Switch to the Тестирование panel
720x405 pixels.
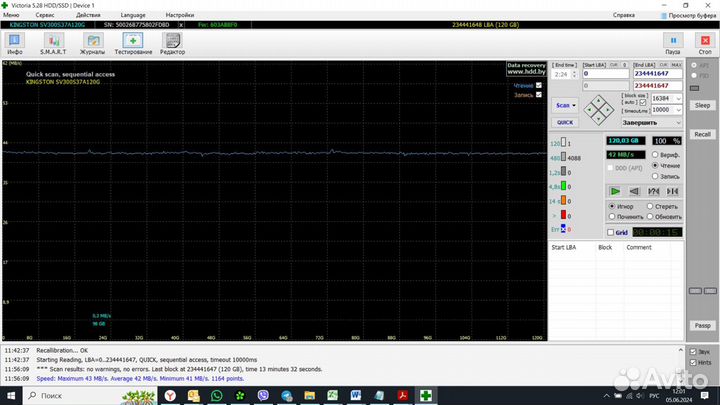click(133, 44)
